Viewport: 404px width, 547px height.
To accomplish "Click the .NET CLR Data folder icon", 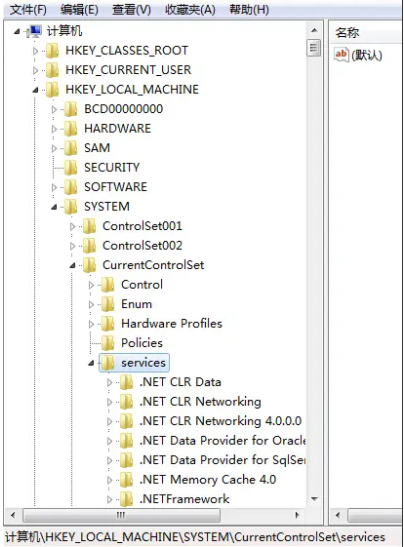I will pyautogui.click(x=127, y=383).
